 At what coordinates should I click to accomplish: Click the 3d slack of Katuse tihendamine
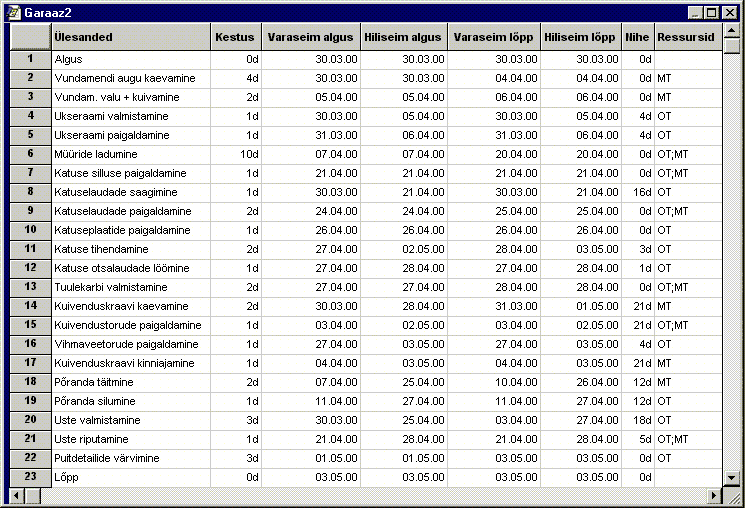point(638,249)
